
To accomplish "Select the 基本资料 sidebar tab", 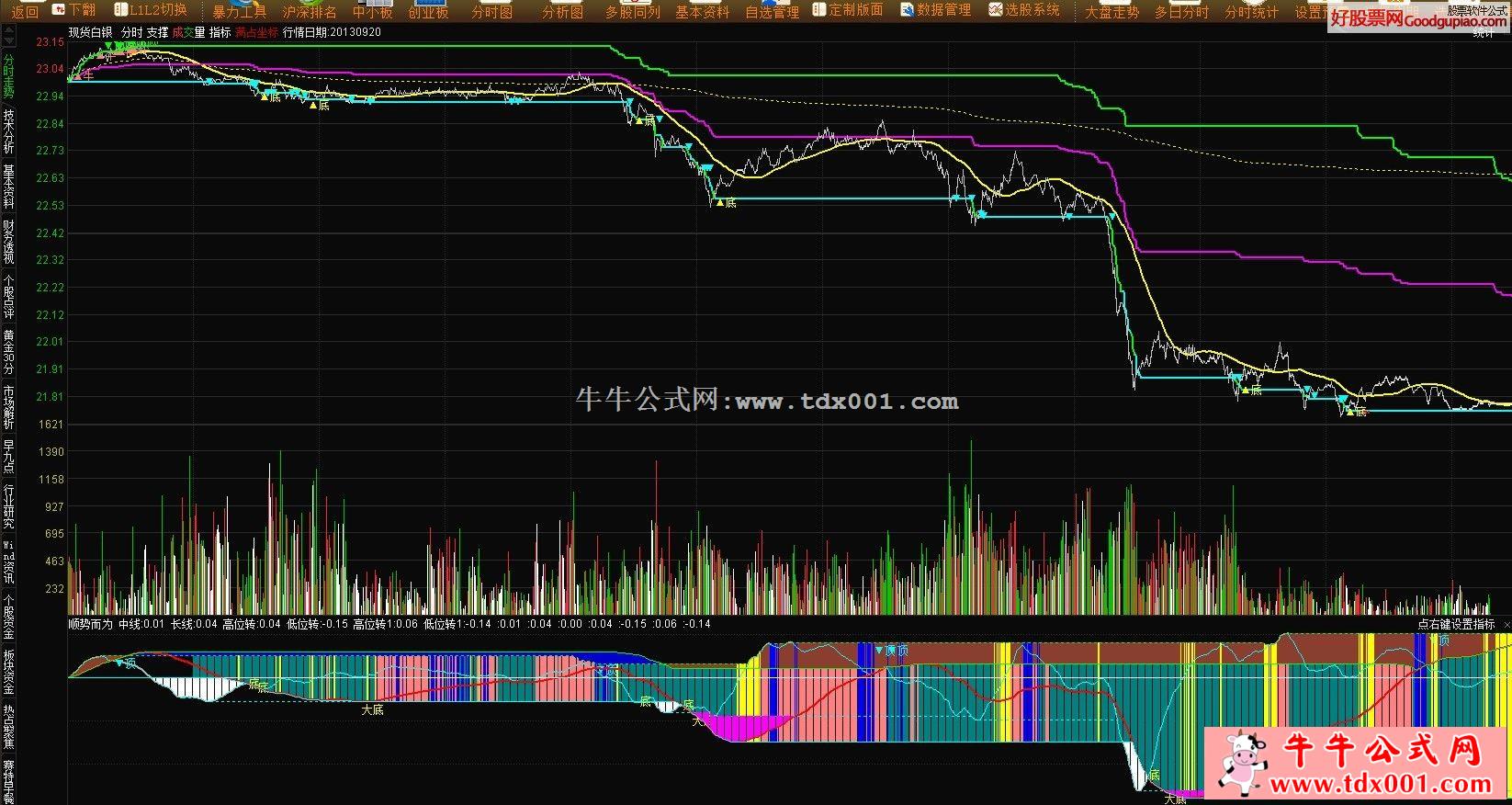I will point(8,187).
